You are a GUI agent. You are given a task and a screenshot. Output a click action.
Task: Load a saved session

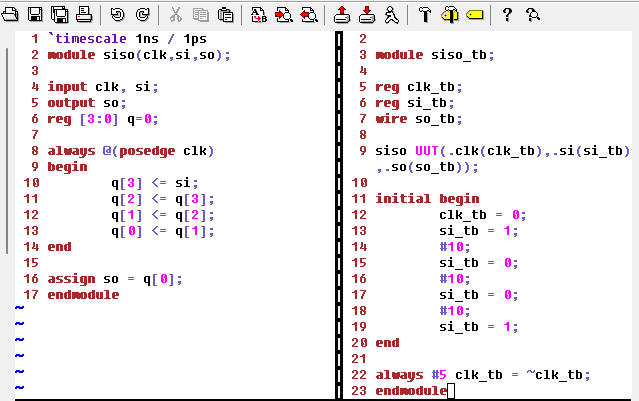pos(342,14)
